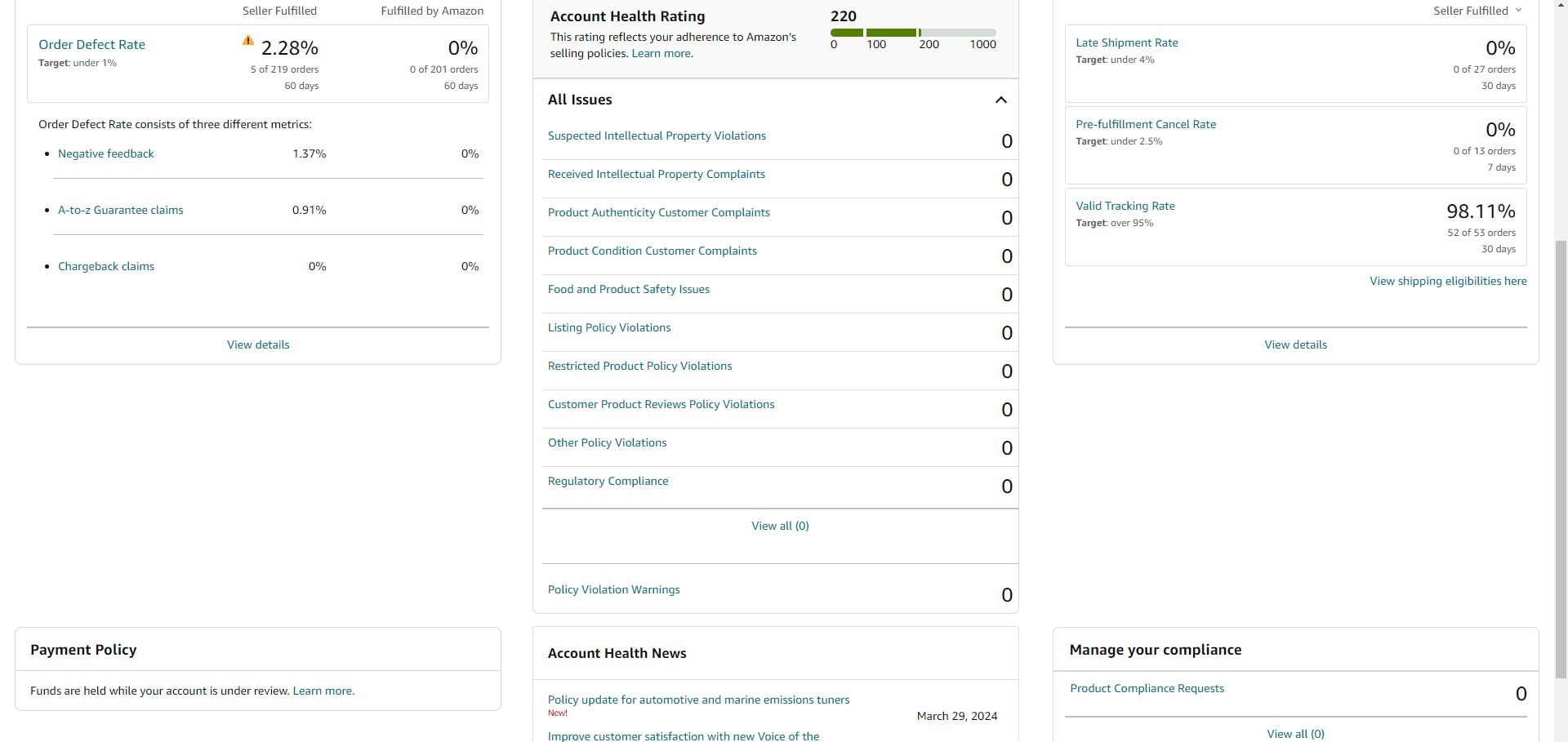Open Valid Tracking Rate link
1568x742 pixels.
pos(1125,206)
